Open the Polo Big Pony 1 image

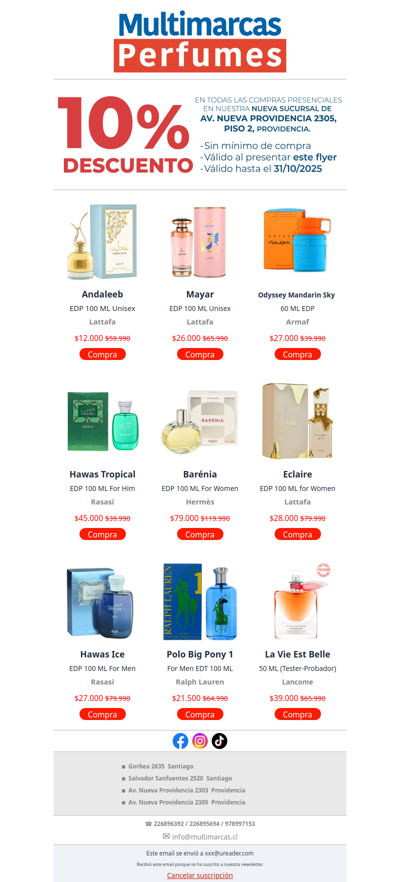[200, 602]
